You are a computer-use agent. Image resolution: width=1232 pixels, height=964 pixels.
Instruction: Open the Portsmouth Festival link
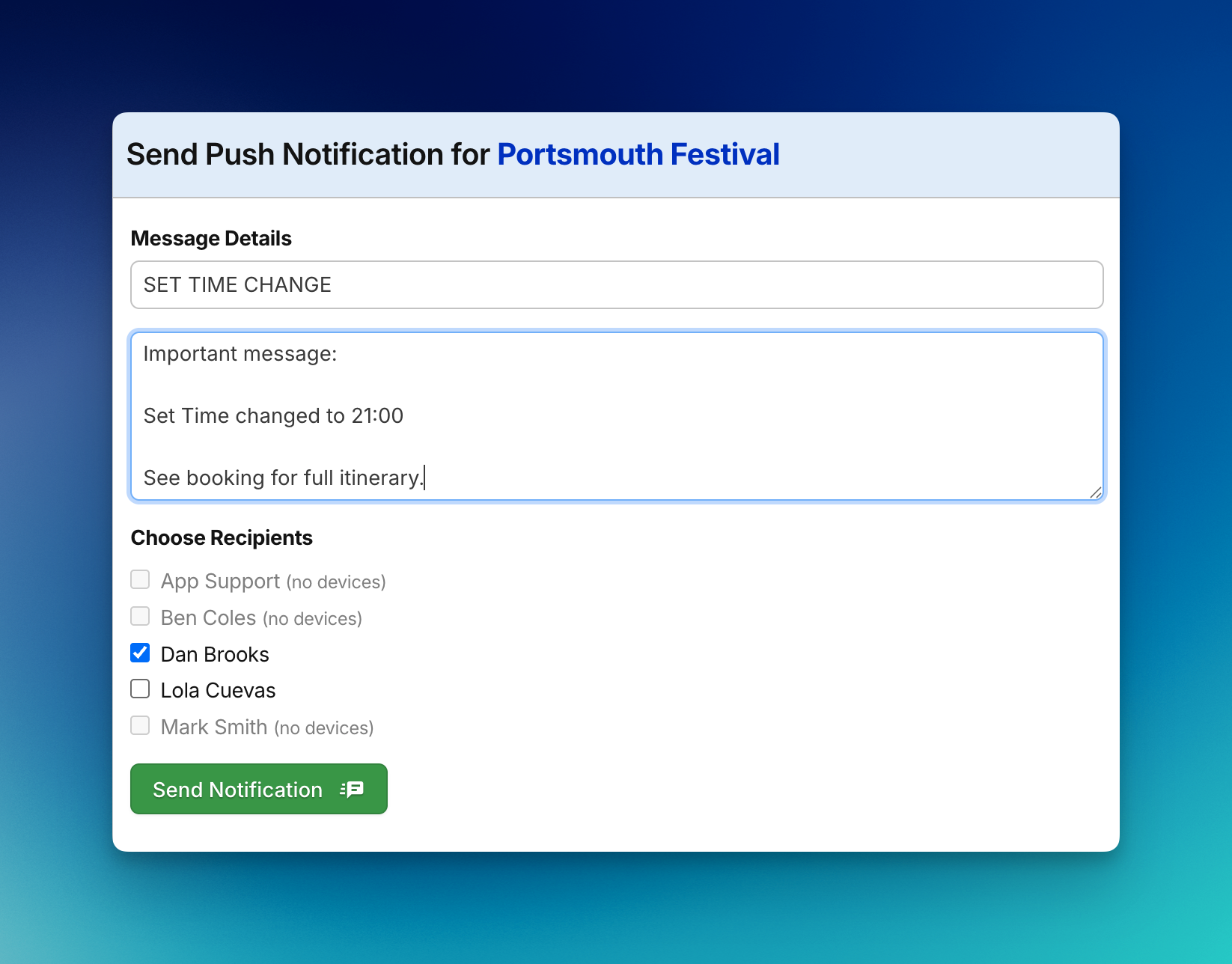[638, 154]
